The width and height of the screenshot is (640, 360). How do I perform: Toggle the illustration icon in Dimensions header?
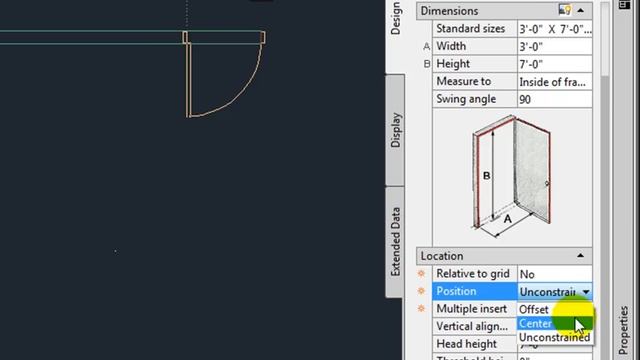[565, 10]
